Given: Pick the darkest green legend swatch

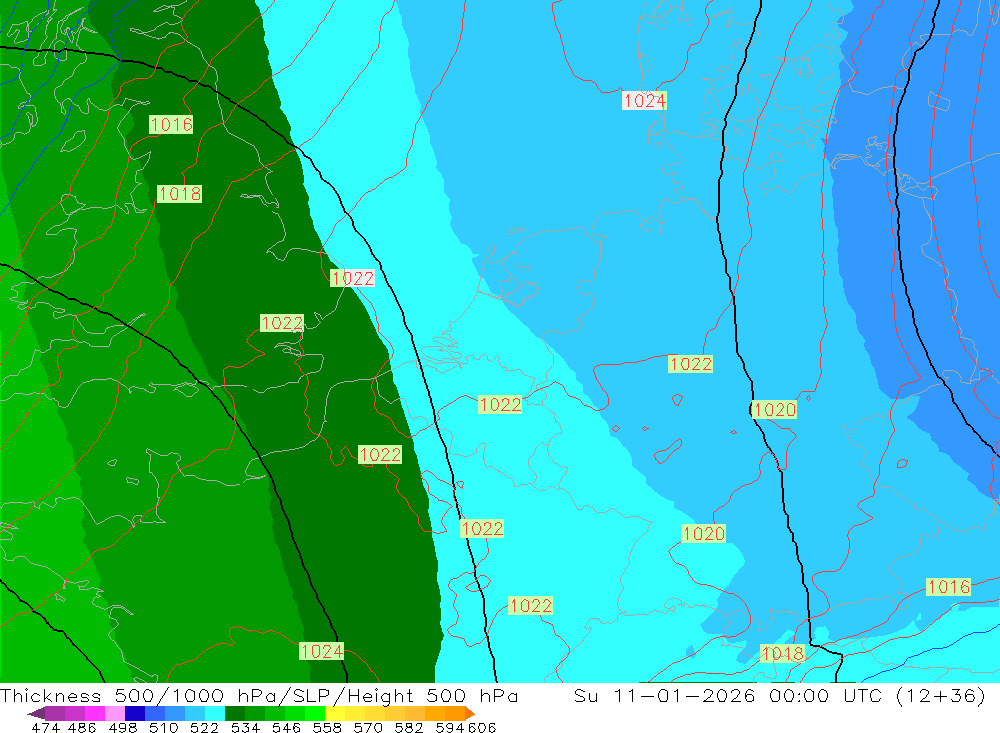Looking at the screenshot, I should point(235,713).
